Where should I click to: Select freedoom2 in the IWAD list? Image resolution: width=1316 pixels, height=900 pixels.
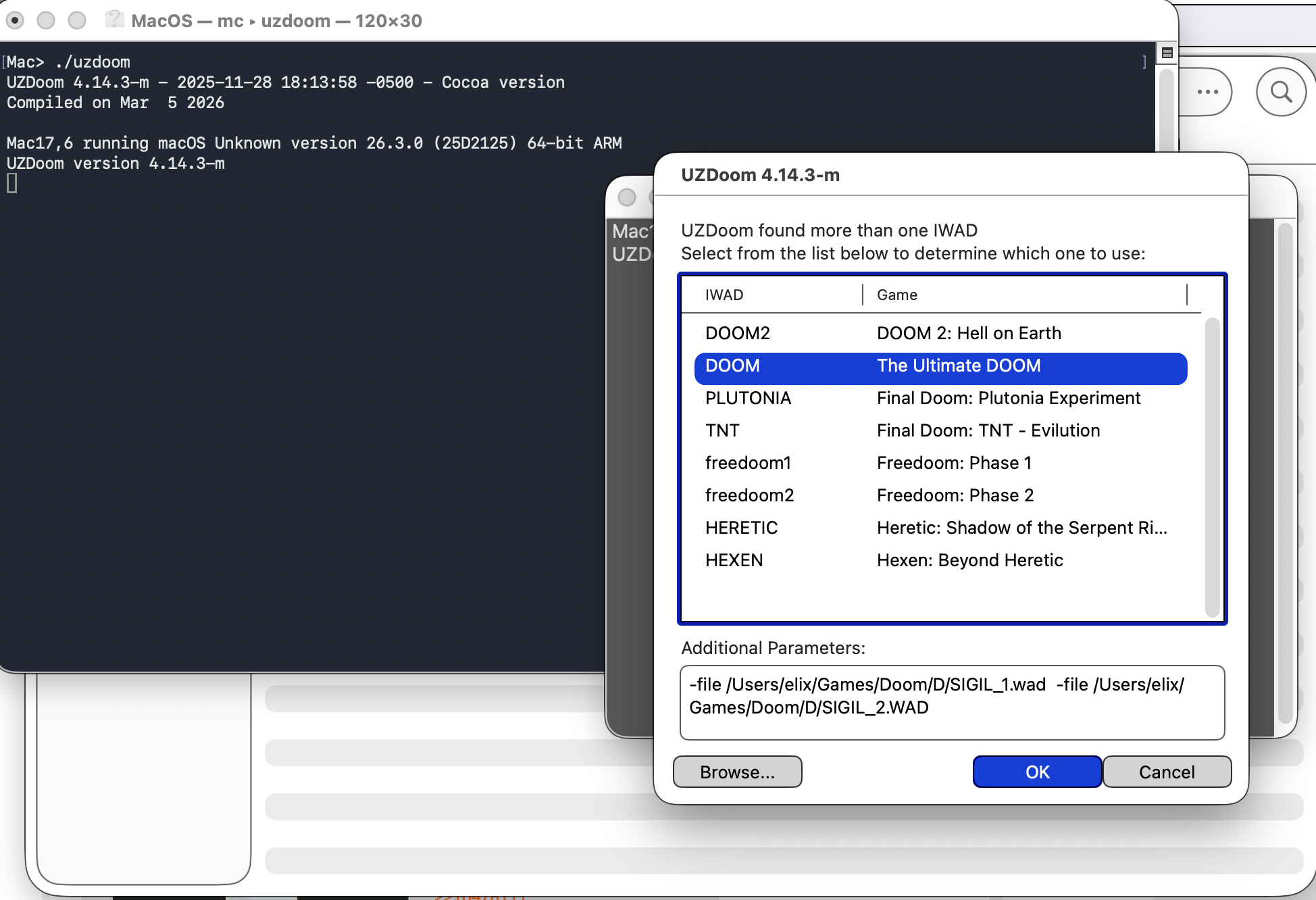pyautogui.click(x=940, y=495)
